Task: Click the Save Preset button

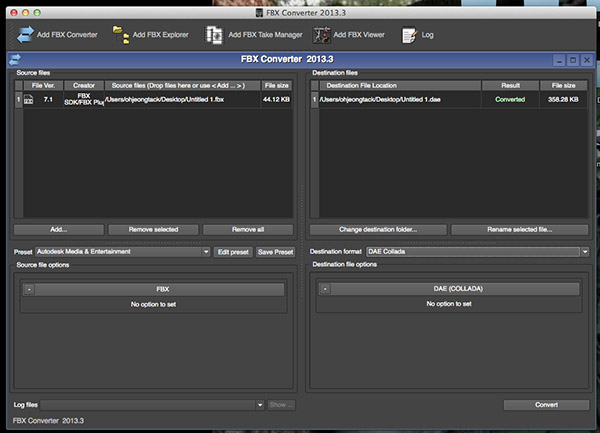Action: [276, 252]
